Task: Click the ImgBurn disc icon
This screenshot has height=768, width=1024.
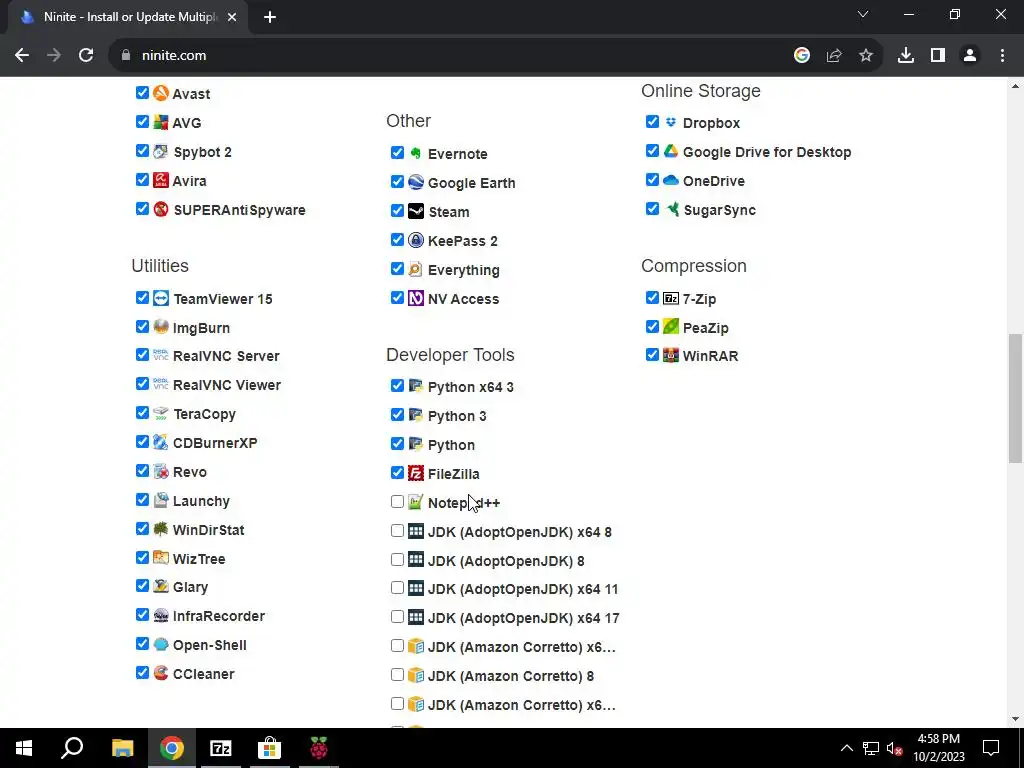Action: (161, 327)
